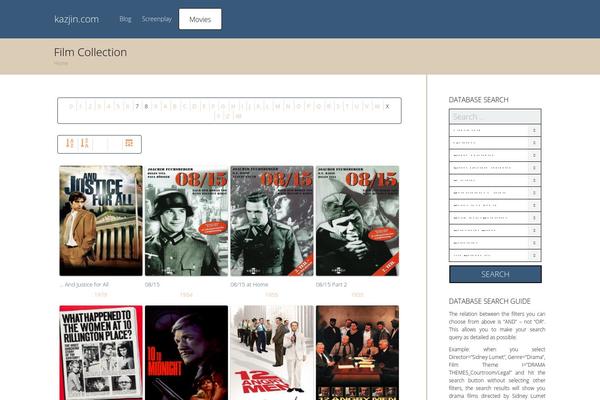Filter films starting with 8
Screen dimensions: 600x400
(x=146, y=106)
